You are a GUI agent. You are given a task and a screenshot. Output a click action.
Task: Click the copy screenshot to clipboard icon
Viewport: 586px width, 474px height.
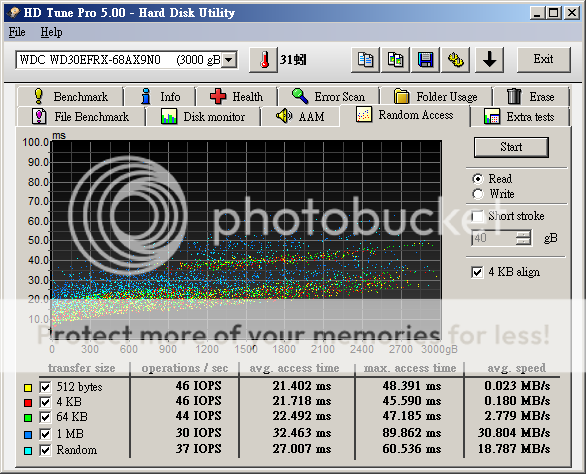395,59
